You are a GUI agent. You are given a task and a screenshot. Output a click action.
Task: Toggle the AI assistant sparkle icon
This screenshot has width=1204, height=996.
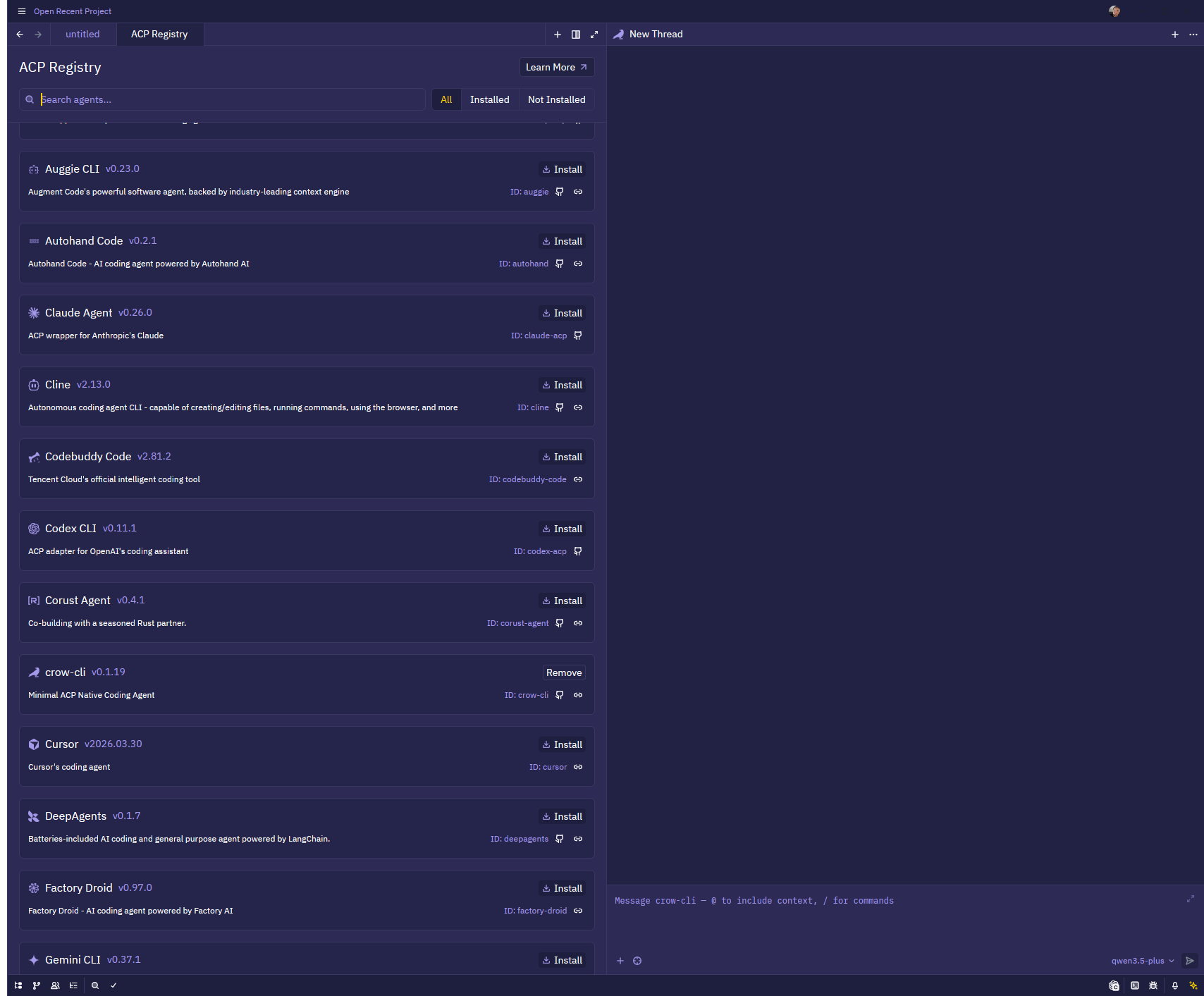pos(1193,985)
